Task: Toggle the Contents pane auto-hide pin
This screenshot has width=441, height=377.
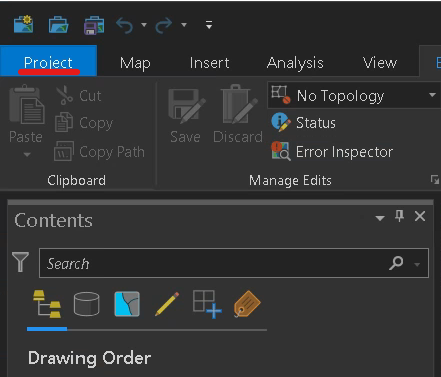Action: (x=399, y=216)
